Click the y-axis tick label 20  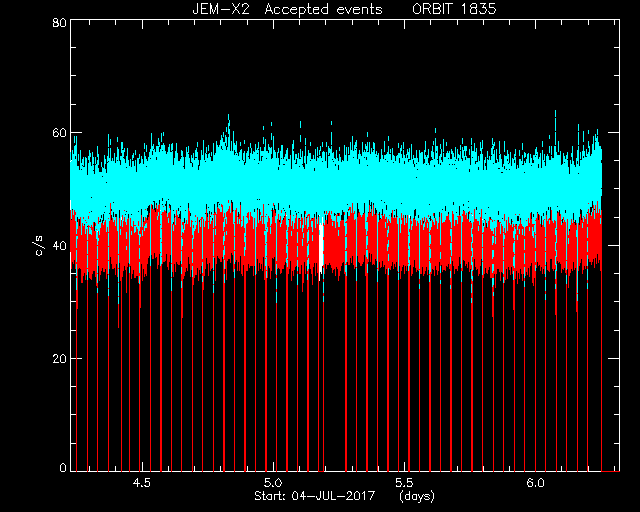[60, 358]
